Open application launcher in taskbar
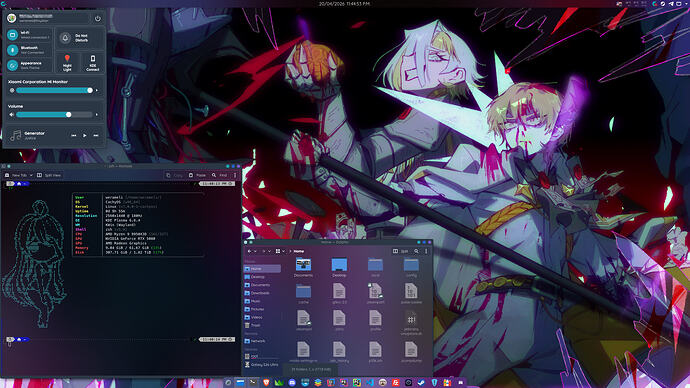 (x=228, y=383)
